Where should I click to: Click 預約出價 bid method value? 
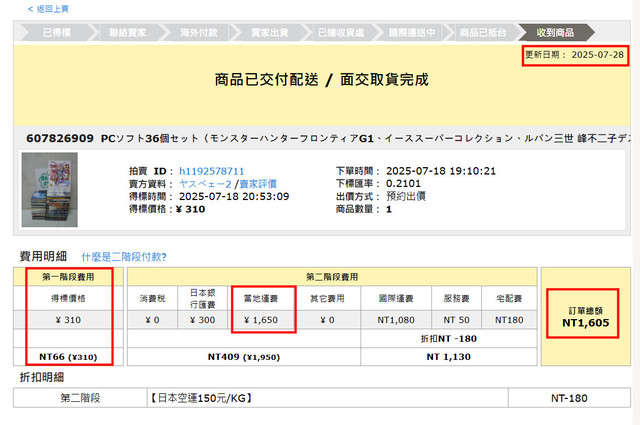click(x=406, y=196)
